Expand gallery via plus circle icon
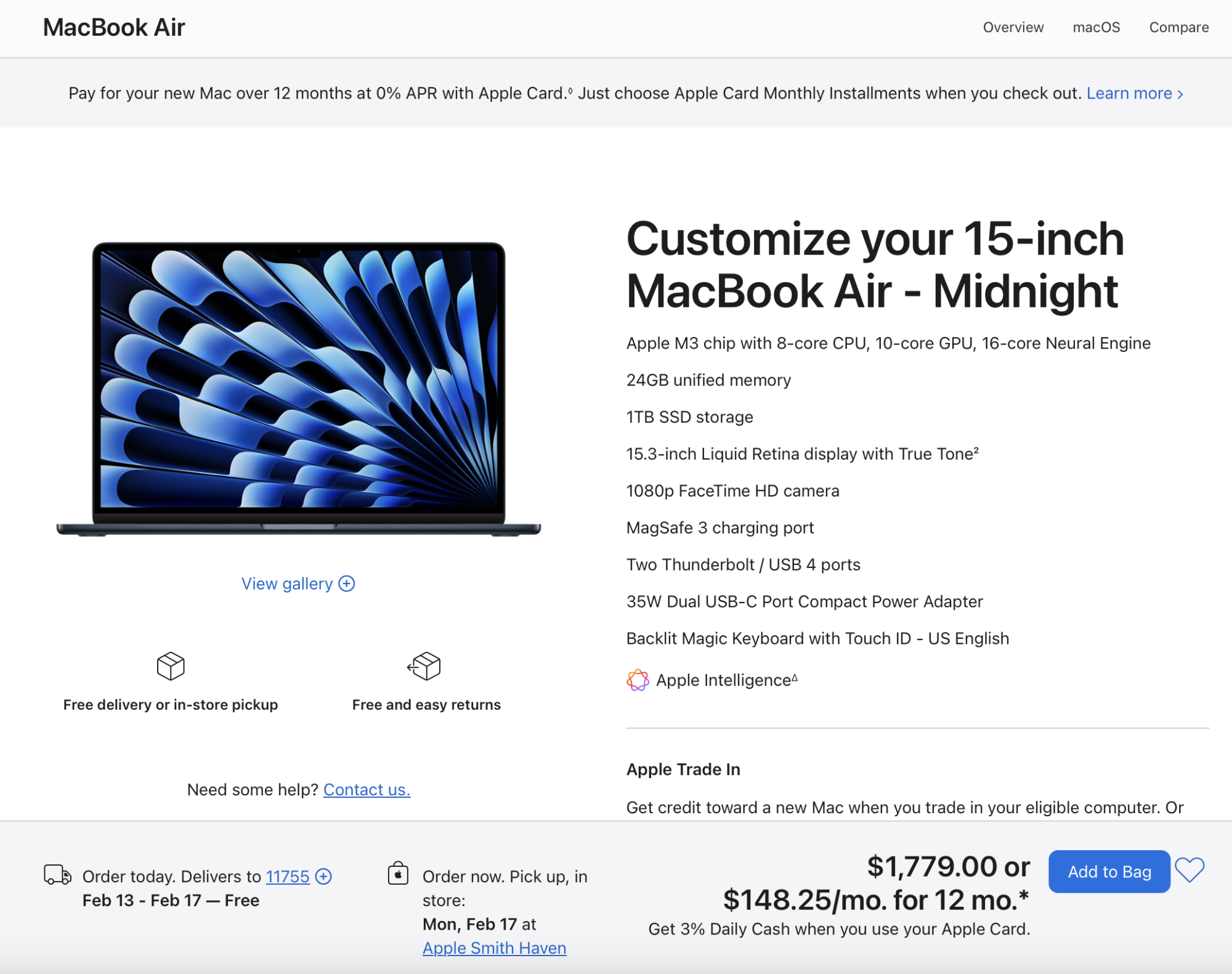Viewport: 1232px width, 974px height. (x=347, y=583)
